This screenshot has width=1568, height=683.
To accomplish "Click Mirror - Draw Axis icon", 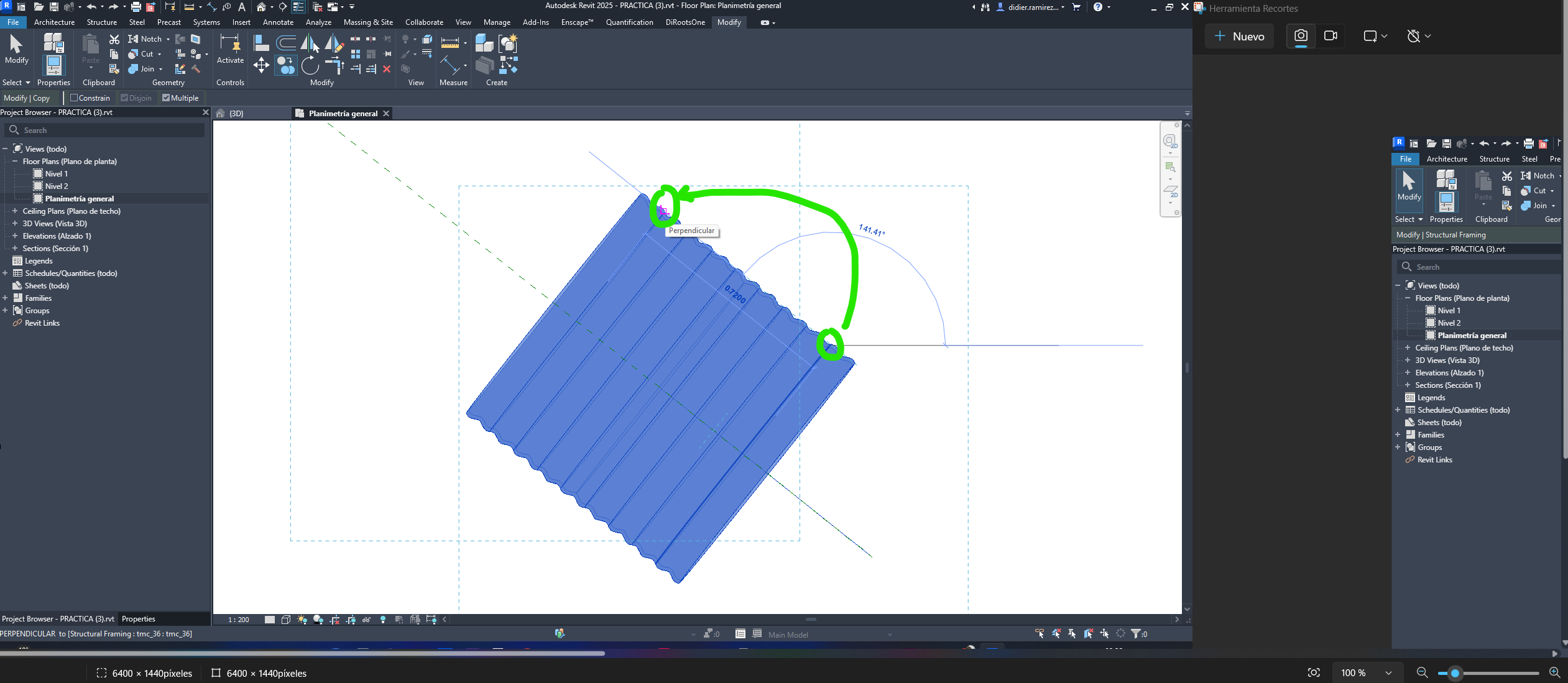I will tap(334, 42).
